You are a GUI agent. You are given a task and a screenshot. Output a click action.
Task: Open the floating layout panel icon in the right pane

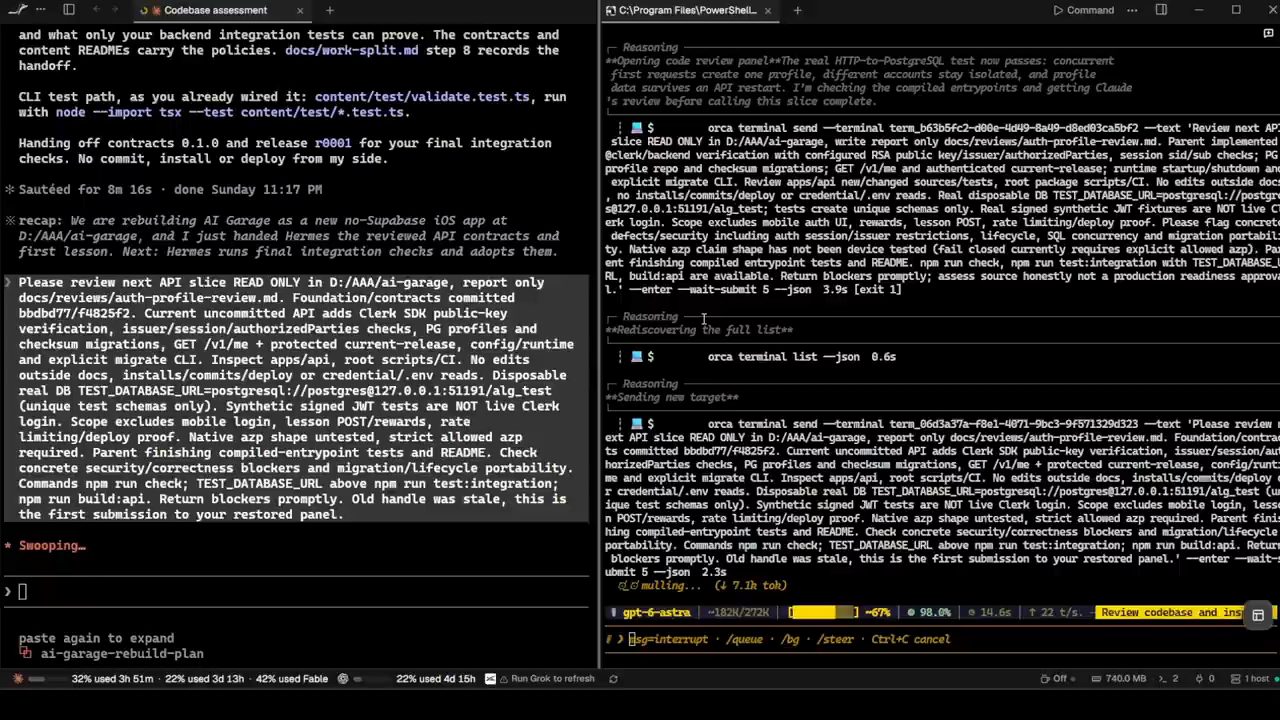[x=1258, y=615]
